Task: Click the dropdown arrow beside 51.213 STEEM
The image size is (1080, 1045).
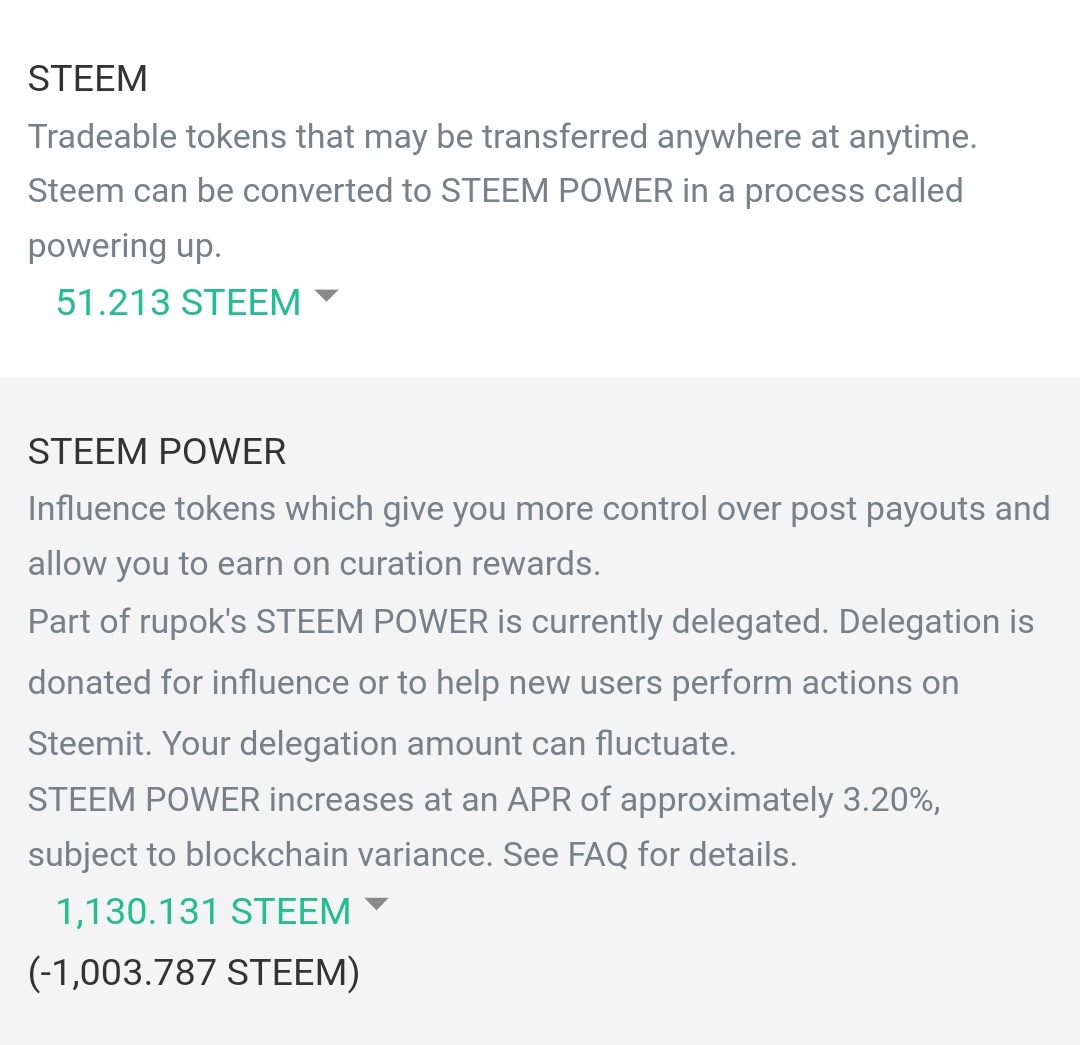Action: tap(326, 297)
